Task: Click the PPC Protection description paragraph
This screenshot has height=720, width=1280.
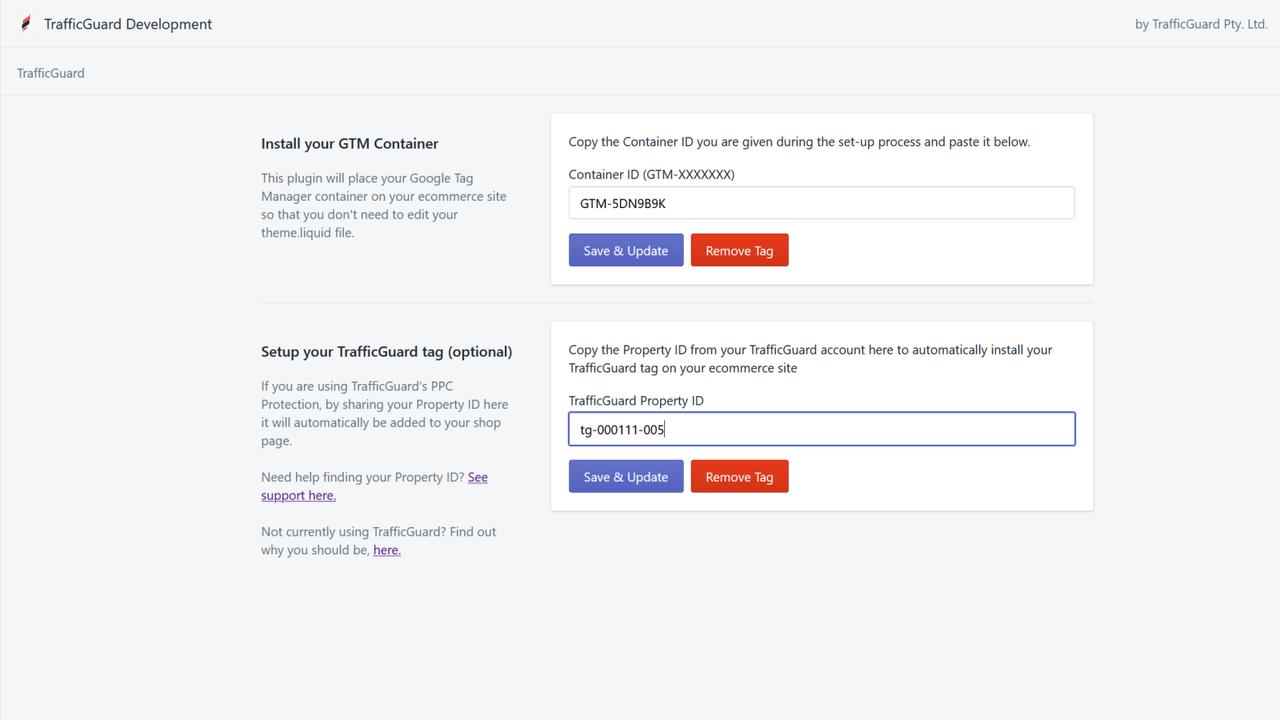Action: click(x=385, y=413)
